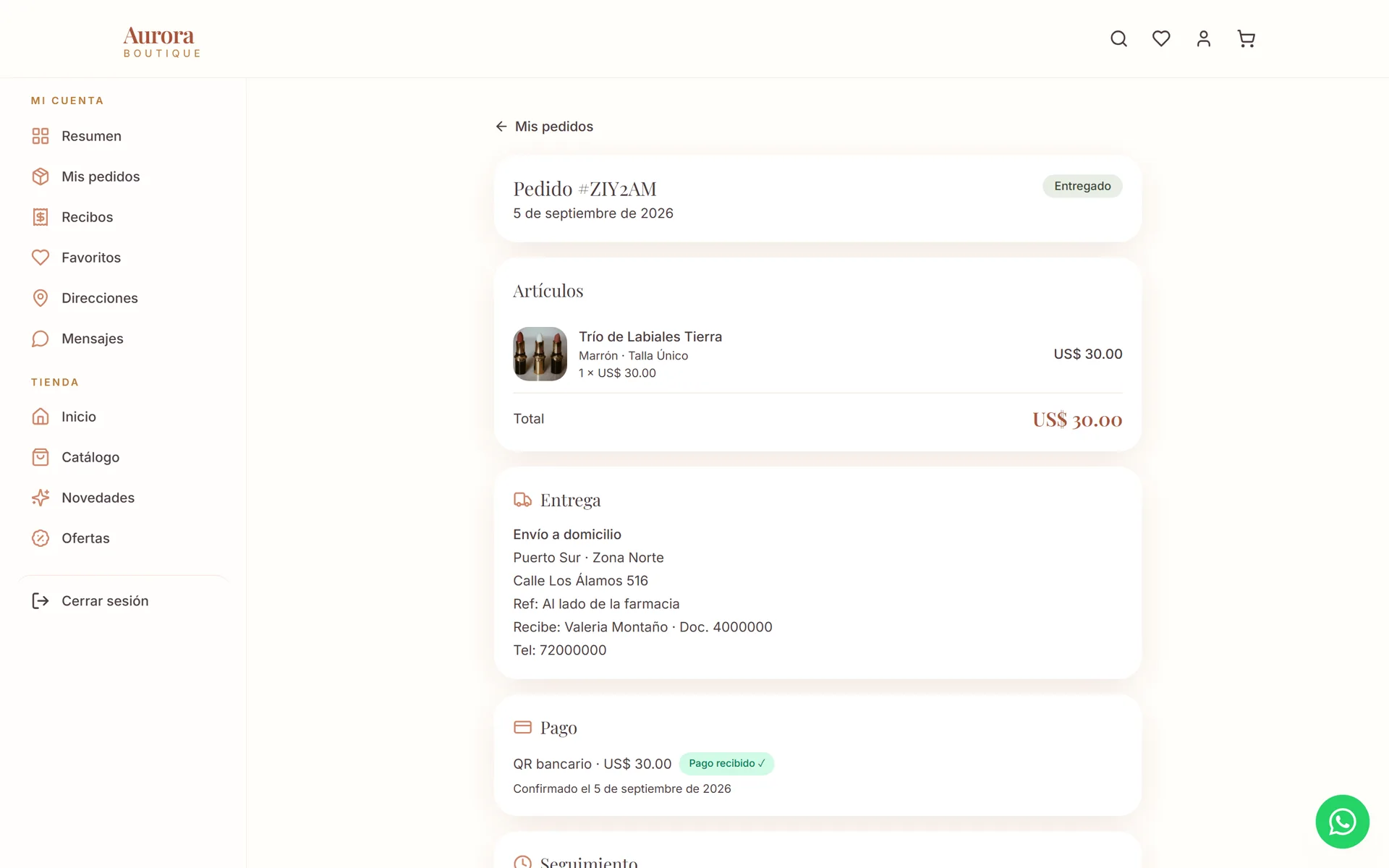The width and height of the screenshot is (1389, 868).
Task: Open Novedades store section
Action: click(123, 498)
